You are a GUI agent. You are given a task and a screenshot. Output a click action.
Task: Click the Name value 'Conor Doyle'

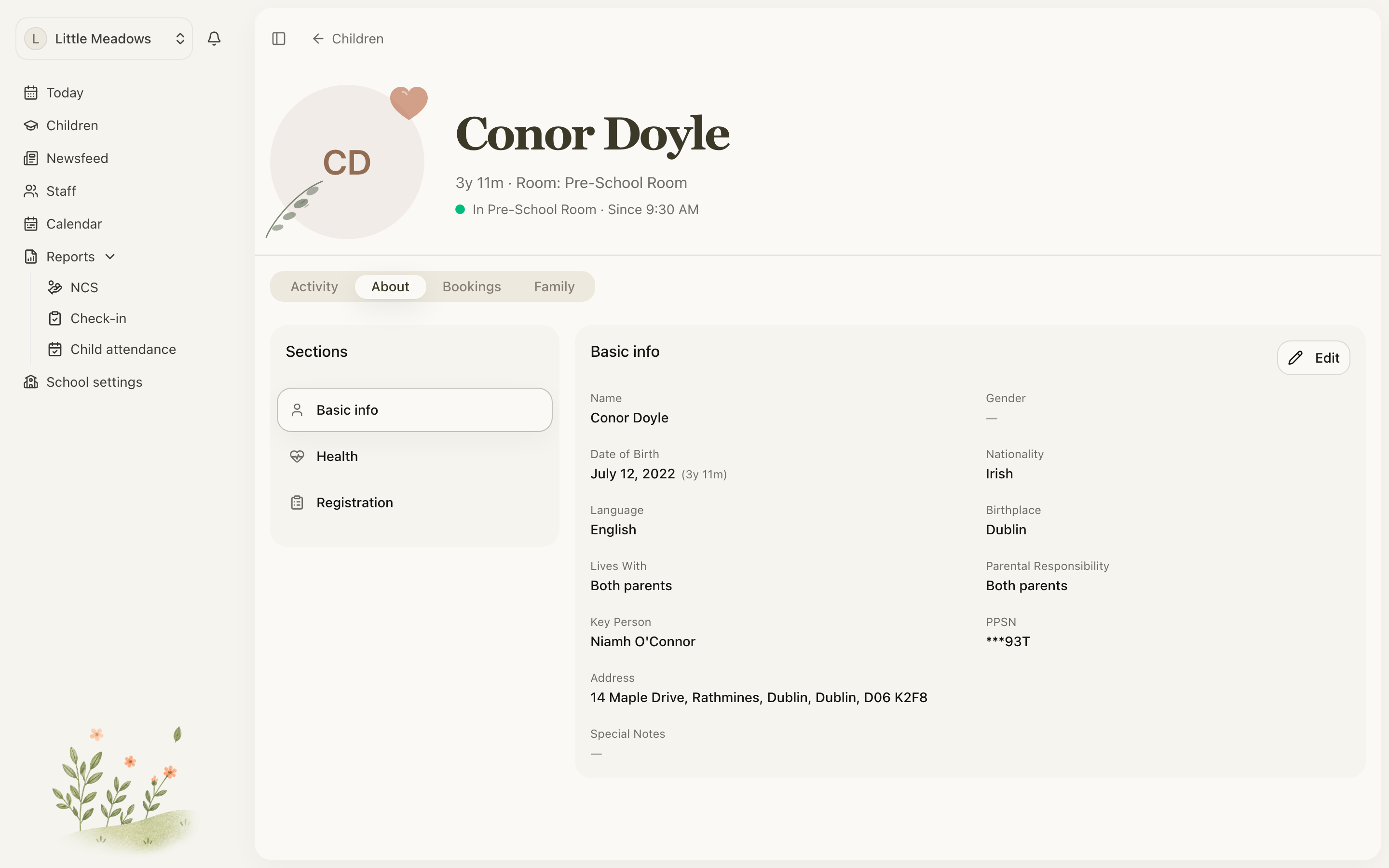click(629, 417)
